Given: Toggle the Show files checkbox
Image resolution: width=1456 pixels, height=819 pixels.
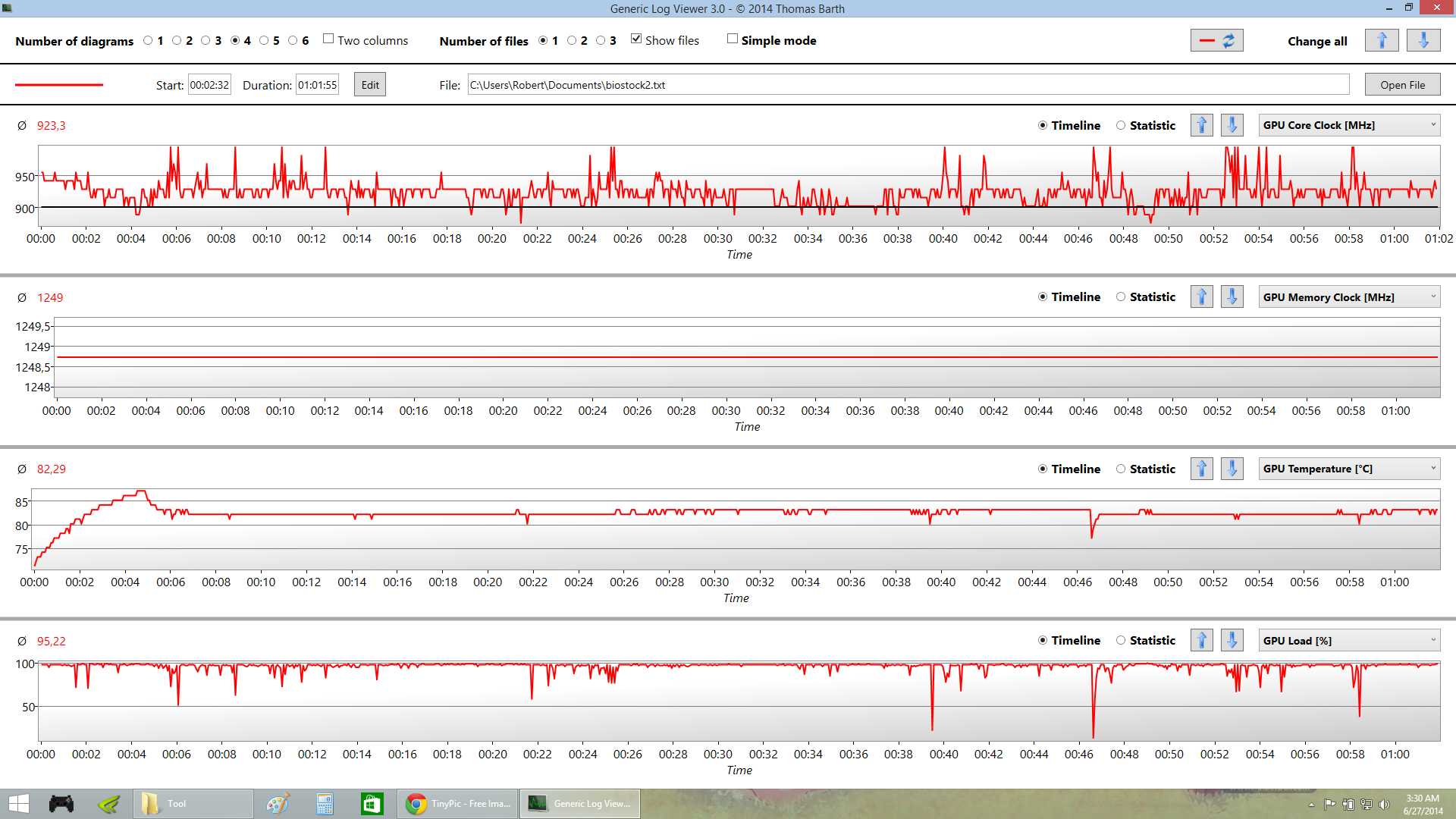Looking at the screenshot, I should (636, 39).
